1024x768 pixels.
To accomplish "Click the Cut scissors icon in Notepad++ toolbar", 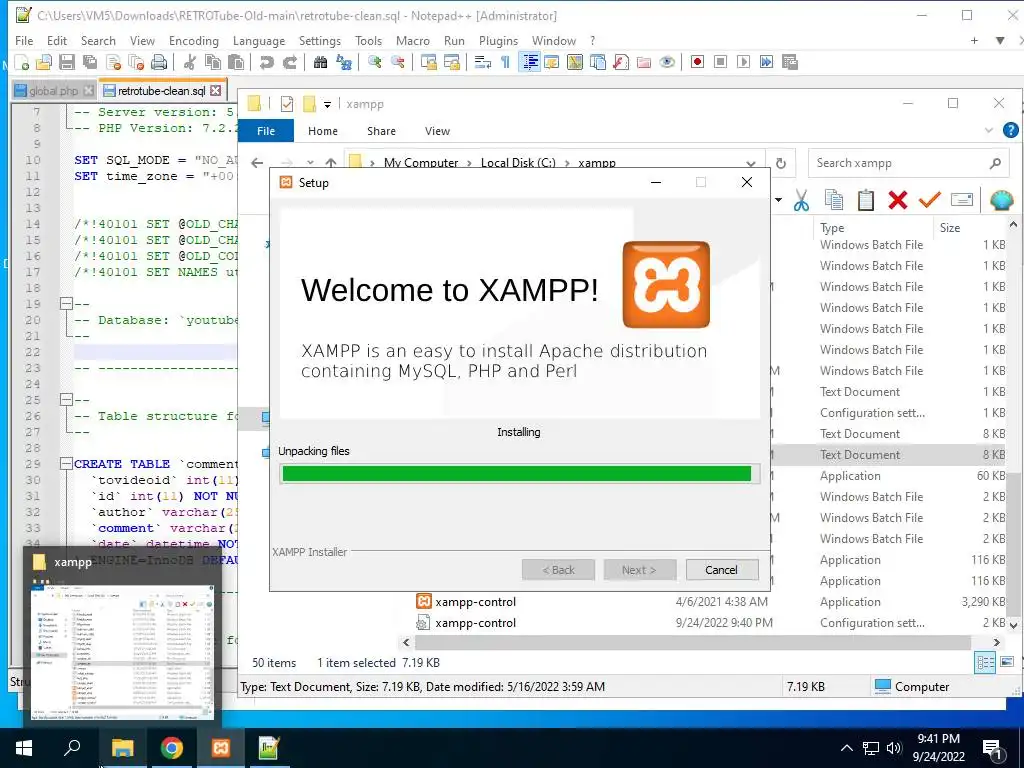I will (190, 63).
